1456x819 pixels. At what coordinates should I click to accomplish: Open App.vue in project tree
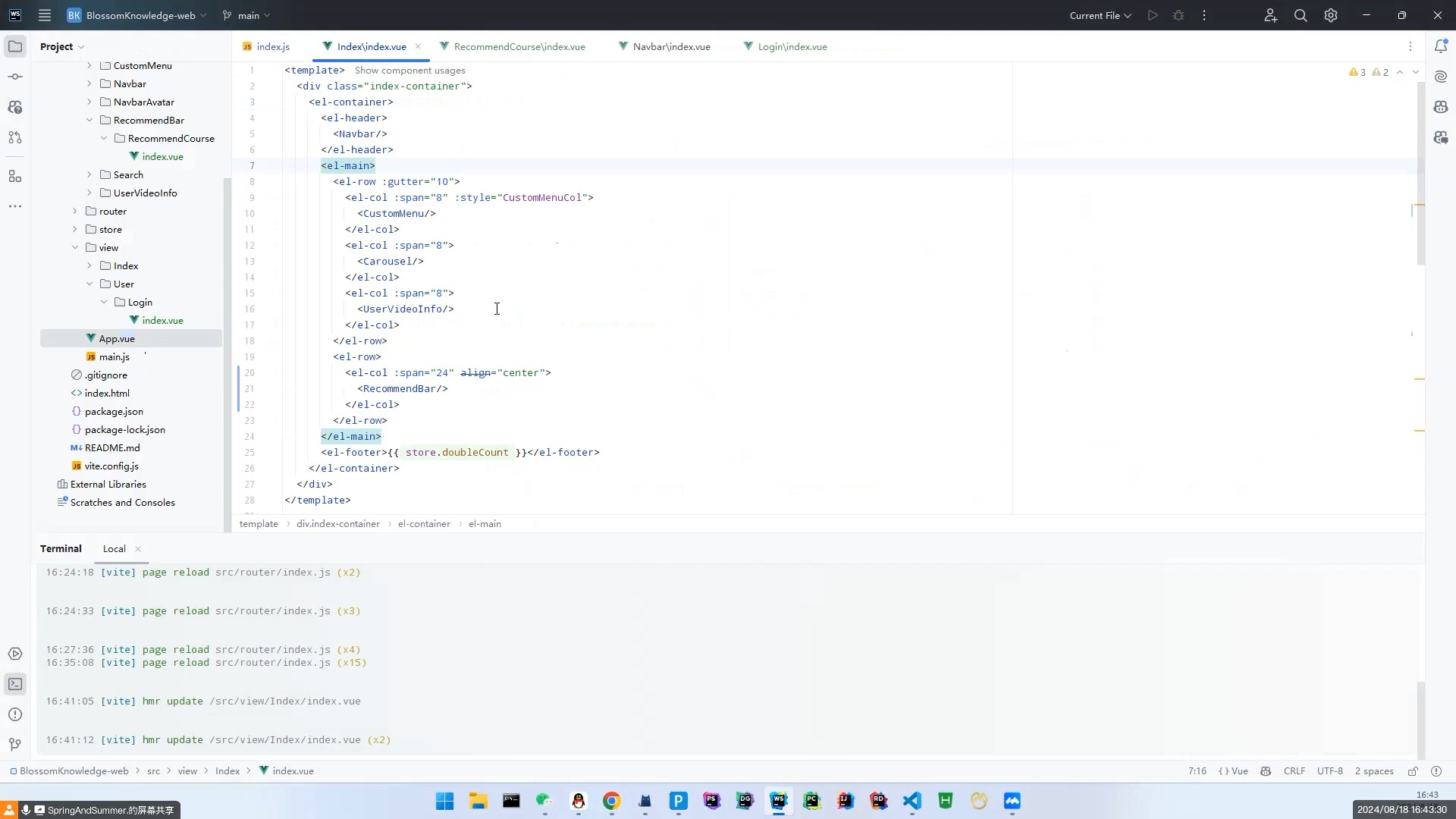[117, 339]
